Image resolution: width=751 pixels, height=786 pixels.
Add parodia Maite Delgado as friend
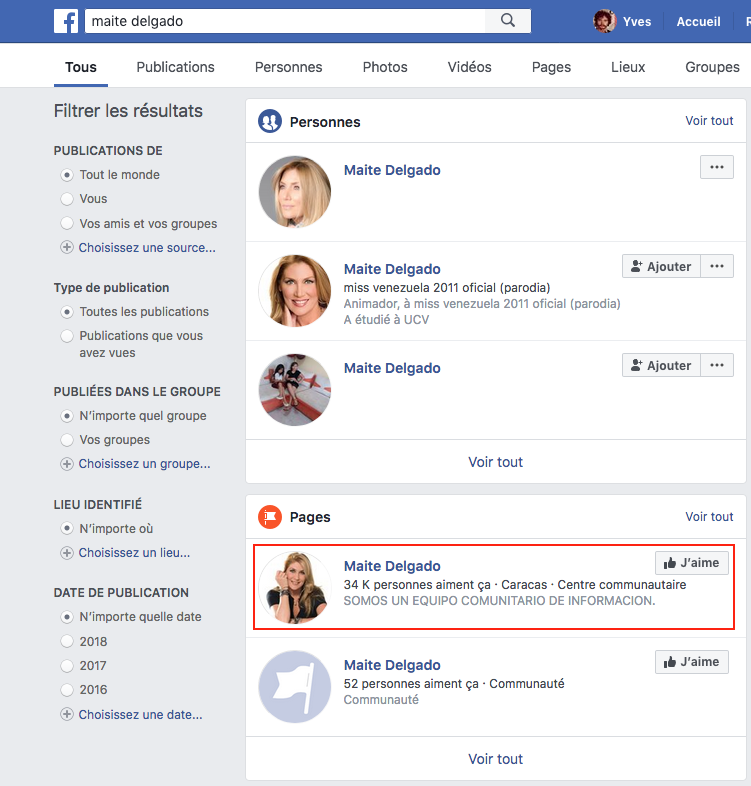pos(661,266)
